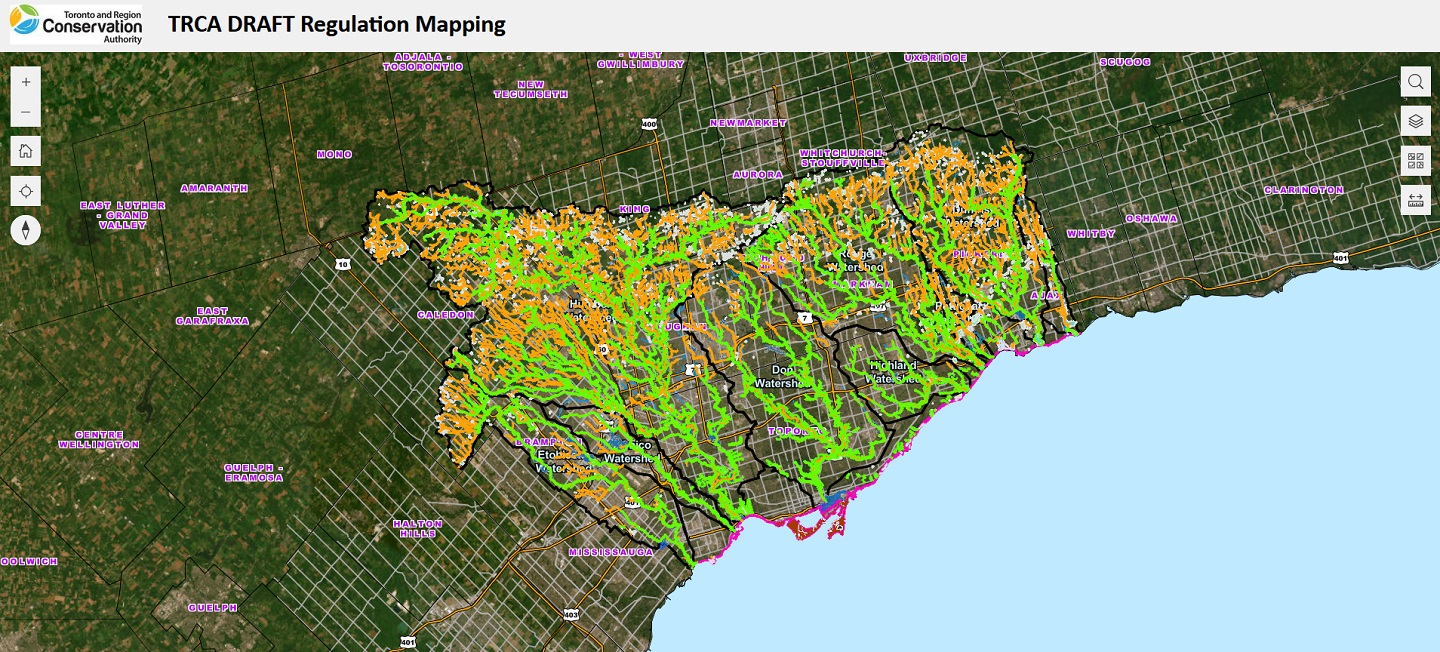This screenshot has width=1440, height=652.
Task: Click the Toronto and Region Conservation logo
Action: [x=75, y=23]
